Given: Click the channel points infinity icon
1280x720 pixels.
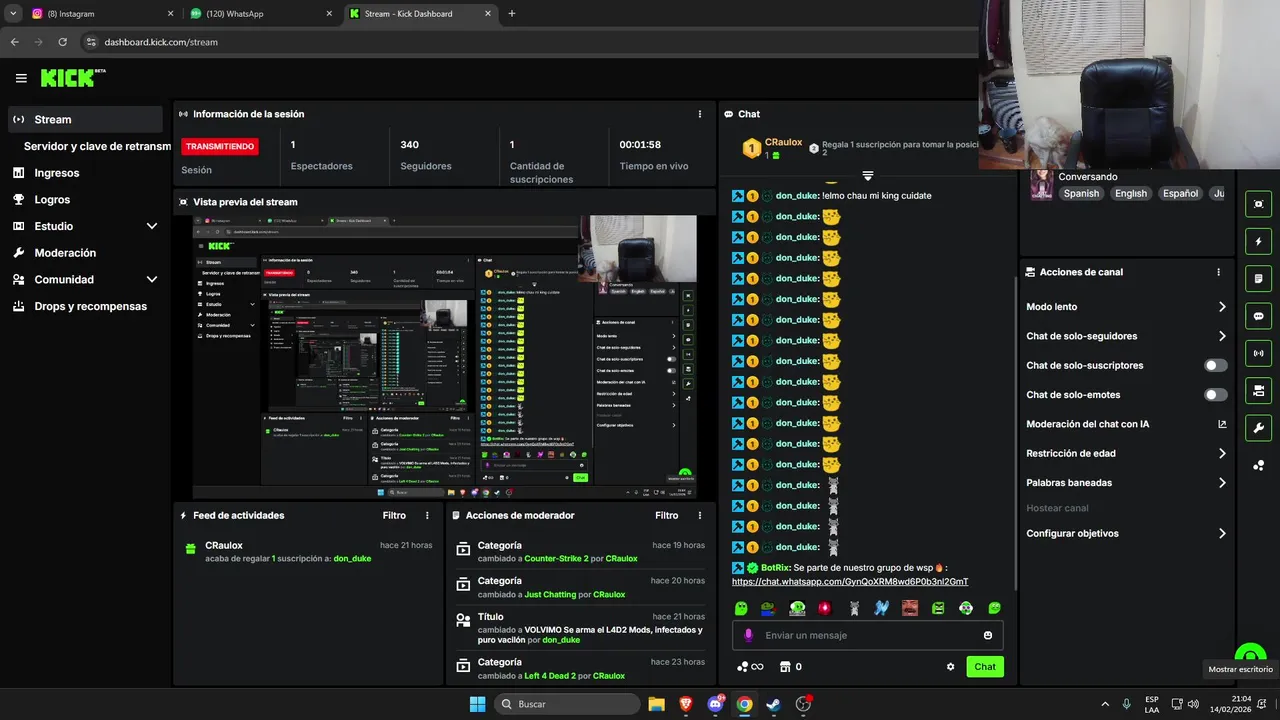Looking at the screenshot, I should click(x=750, y=667).
